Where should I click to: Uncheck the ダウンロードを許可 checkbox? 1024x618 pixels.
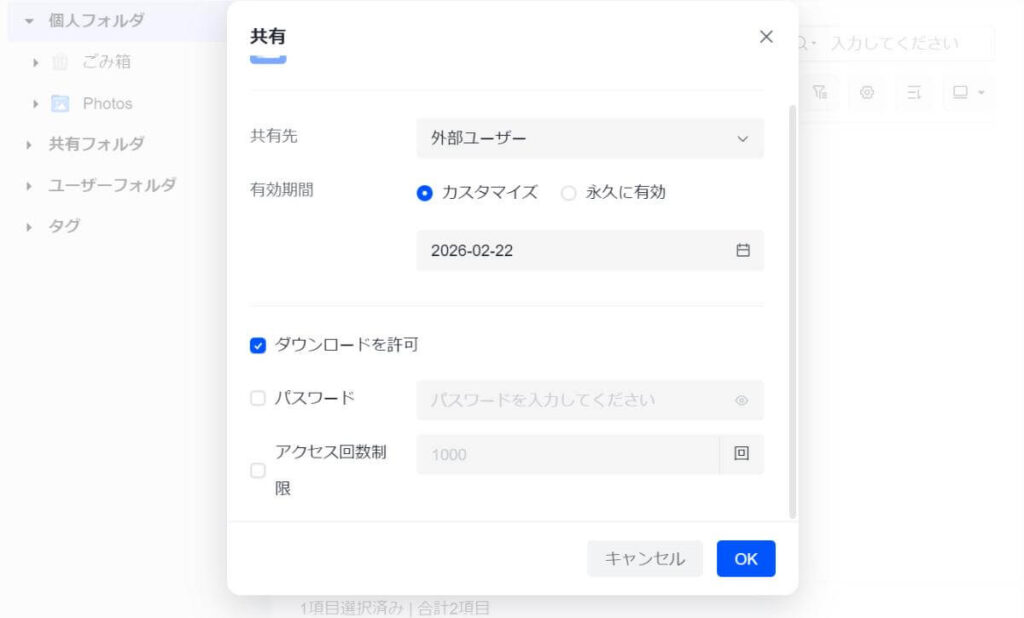point(258,346)
